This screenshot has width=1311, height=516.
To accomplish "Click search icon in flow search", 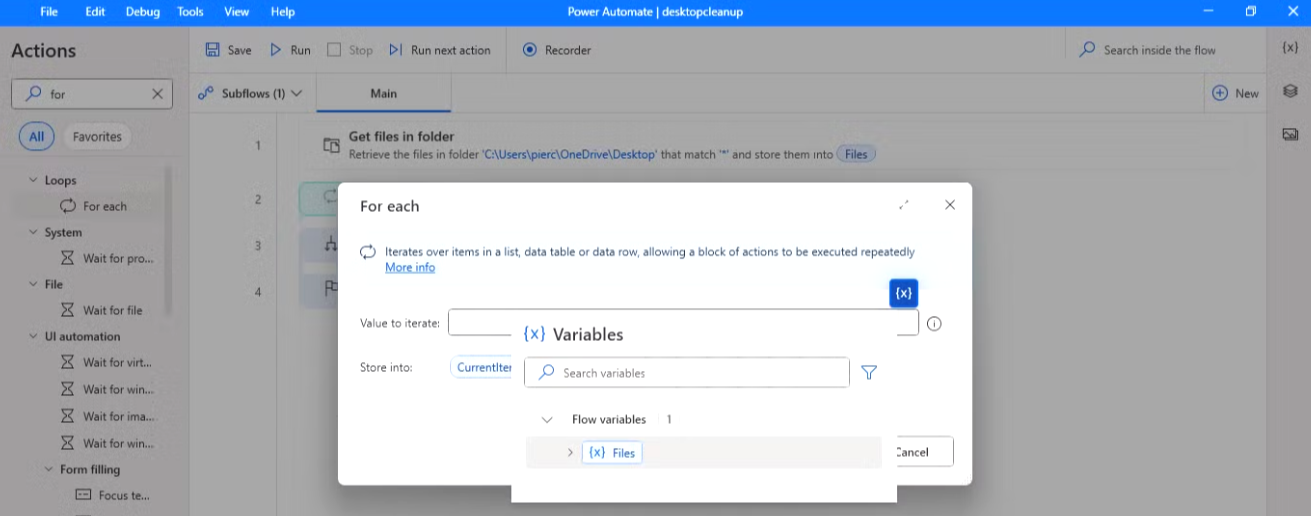I will click(1087, 50).
